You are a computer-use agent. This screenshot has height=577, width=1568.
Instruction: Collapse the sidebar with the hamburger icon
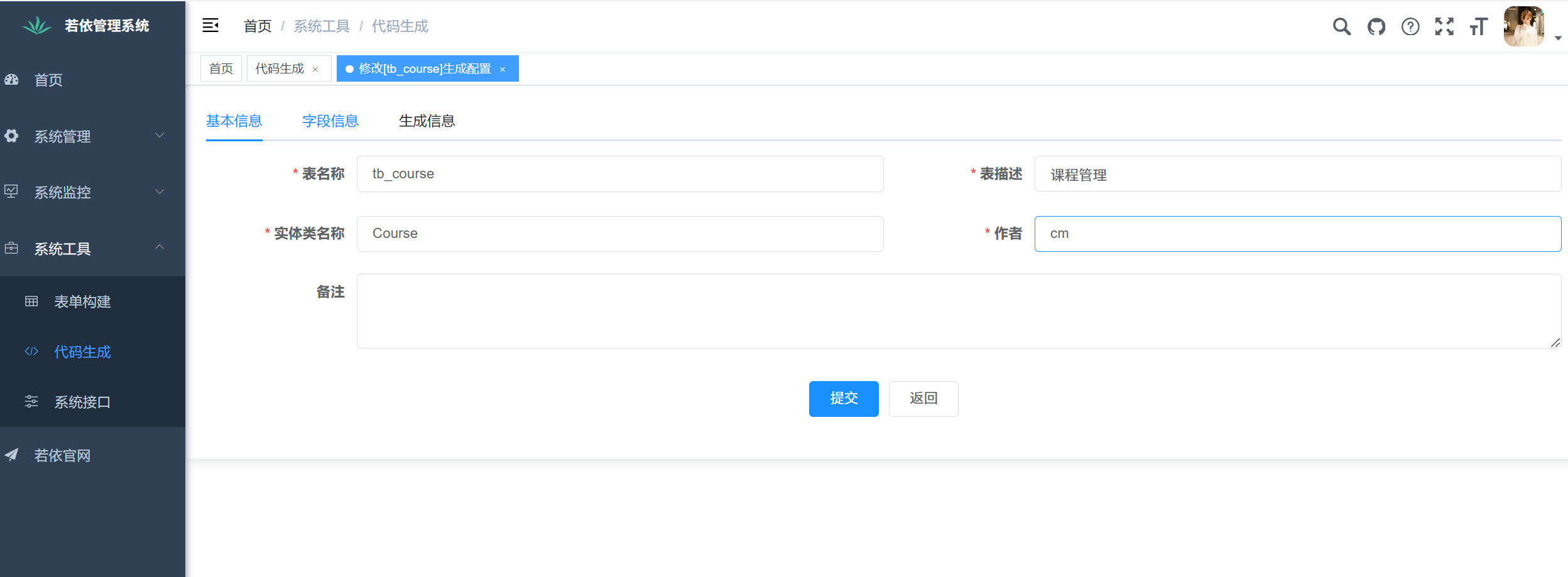tap(211, 26)
